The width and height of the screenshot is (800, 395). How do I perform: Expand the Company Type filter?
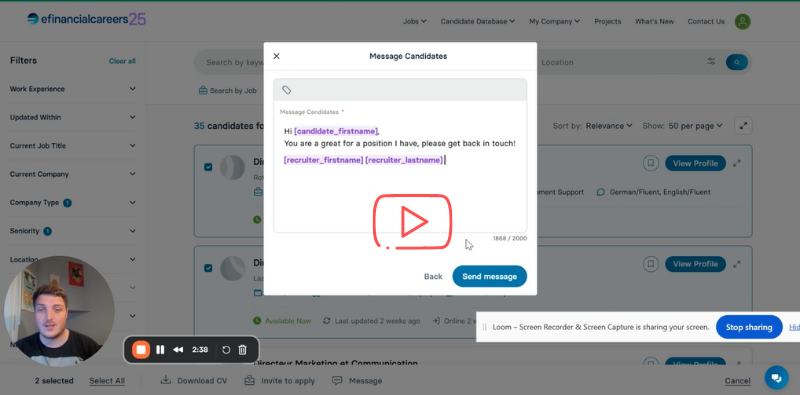tap(73, 203)
